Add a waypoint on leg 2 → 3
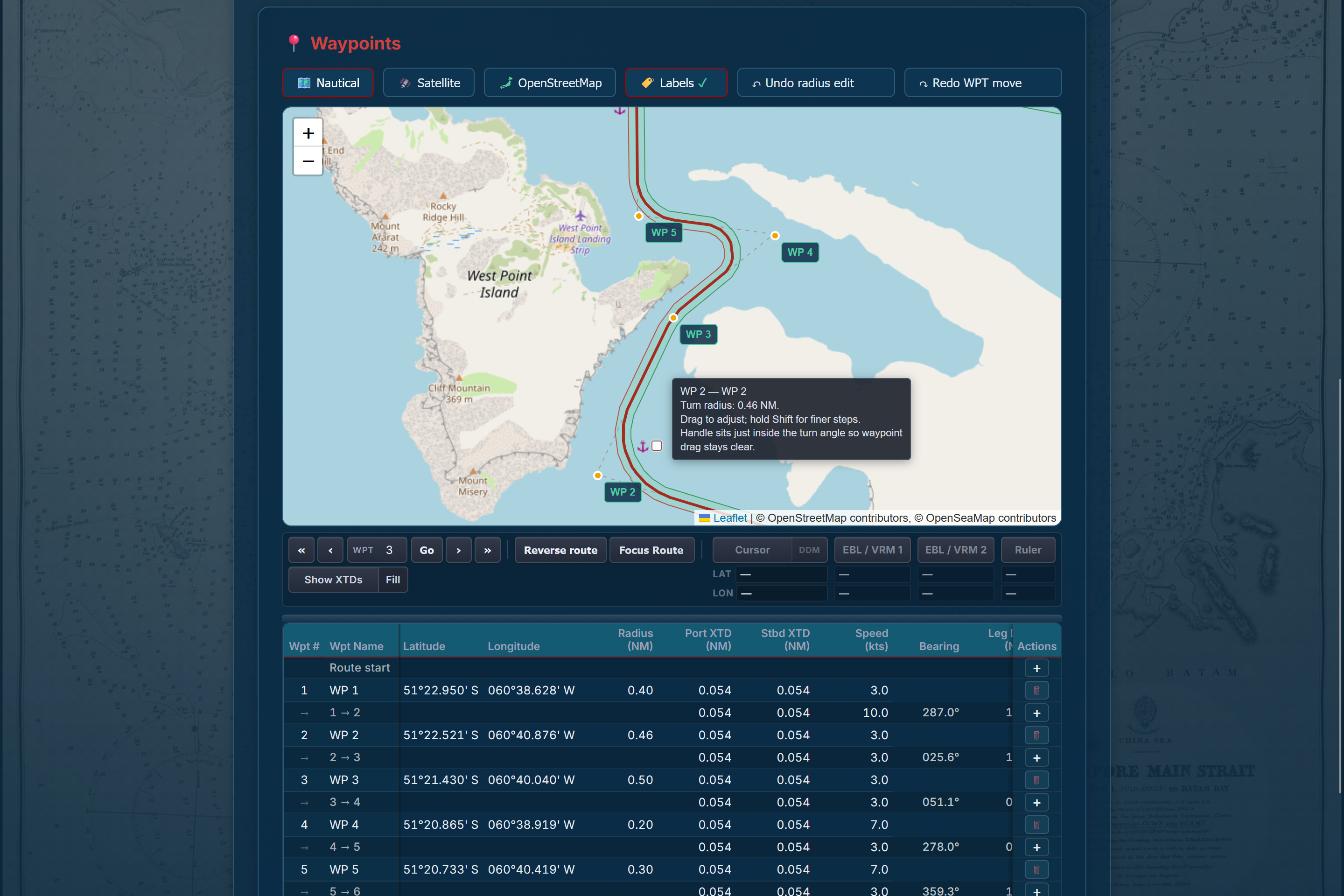The height and width of the screenshot is (896, 1344). click(x=1036, y=758)
